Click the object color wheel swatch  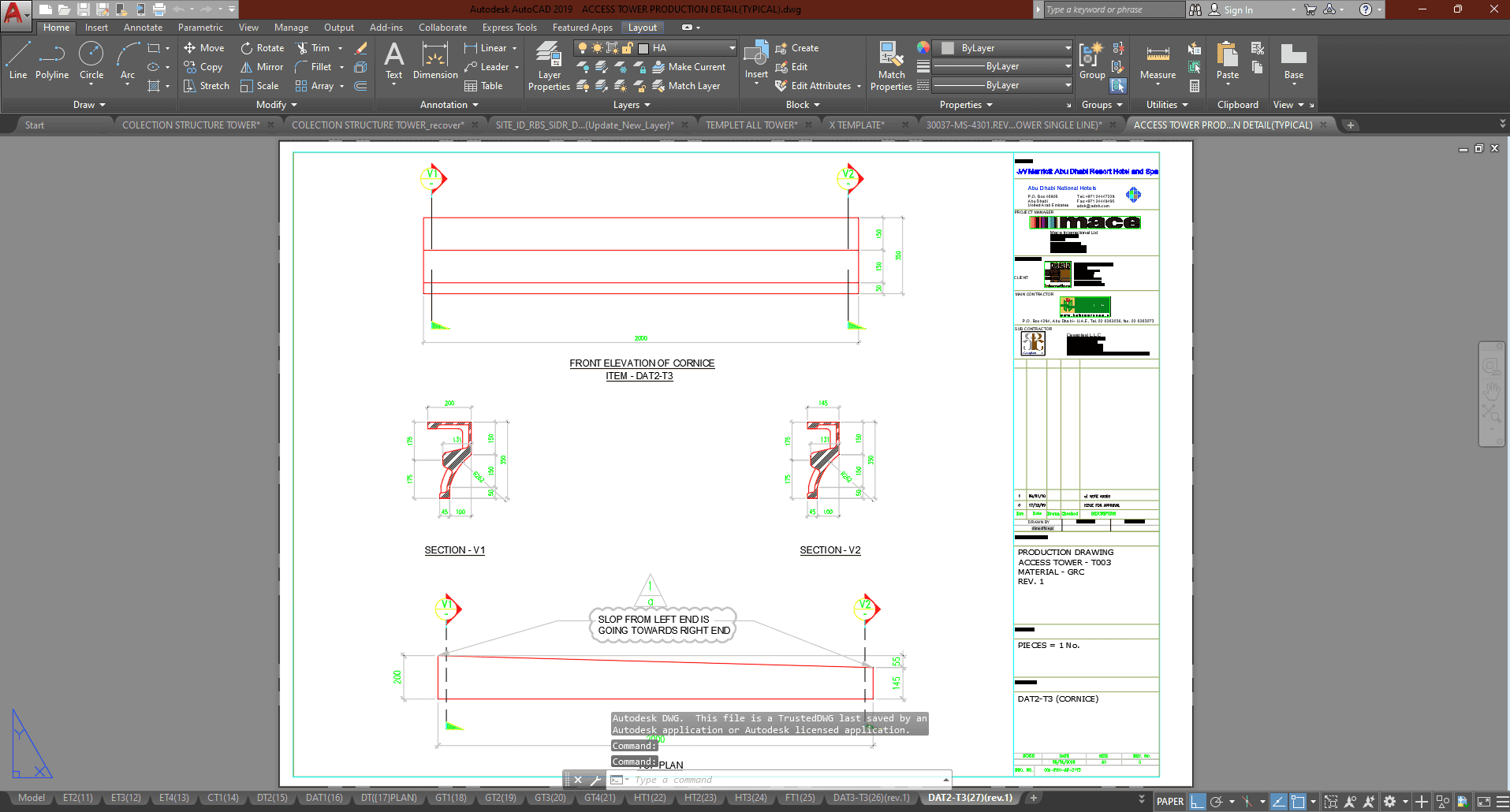click(x=923, y=48)
